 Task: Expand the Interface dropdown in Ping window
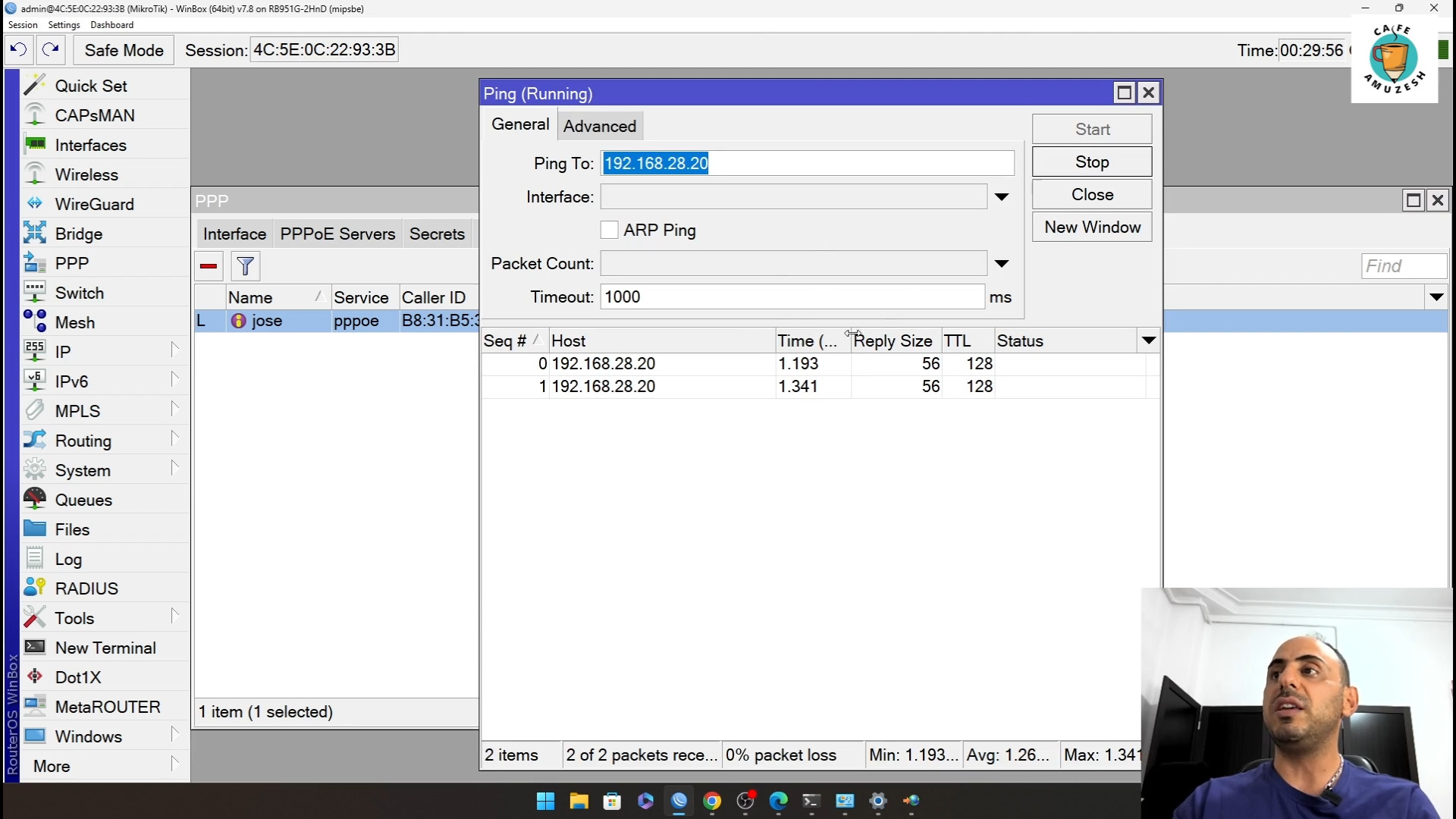point(1002,197)
